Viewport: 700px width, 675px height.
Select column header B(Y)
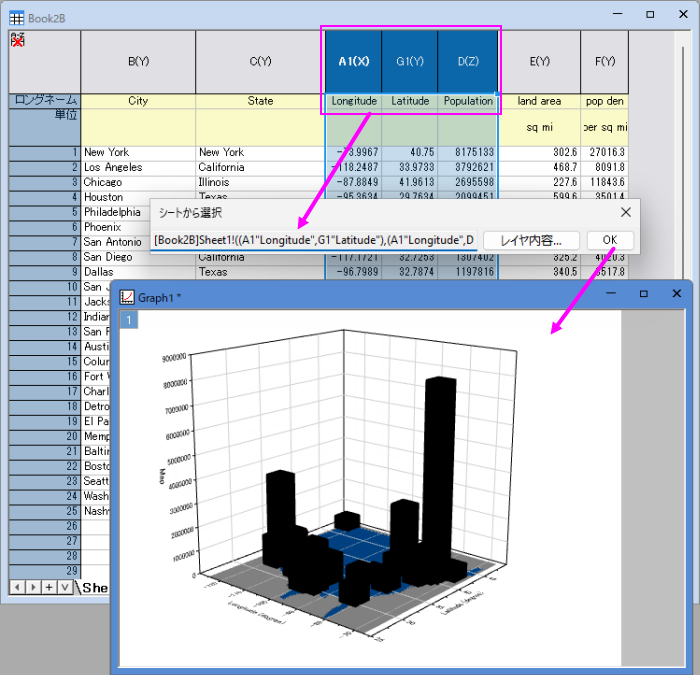tap(138, 62)
